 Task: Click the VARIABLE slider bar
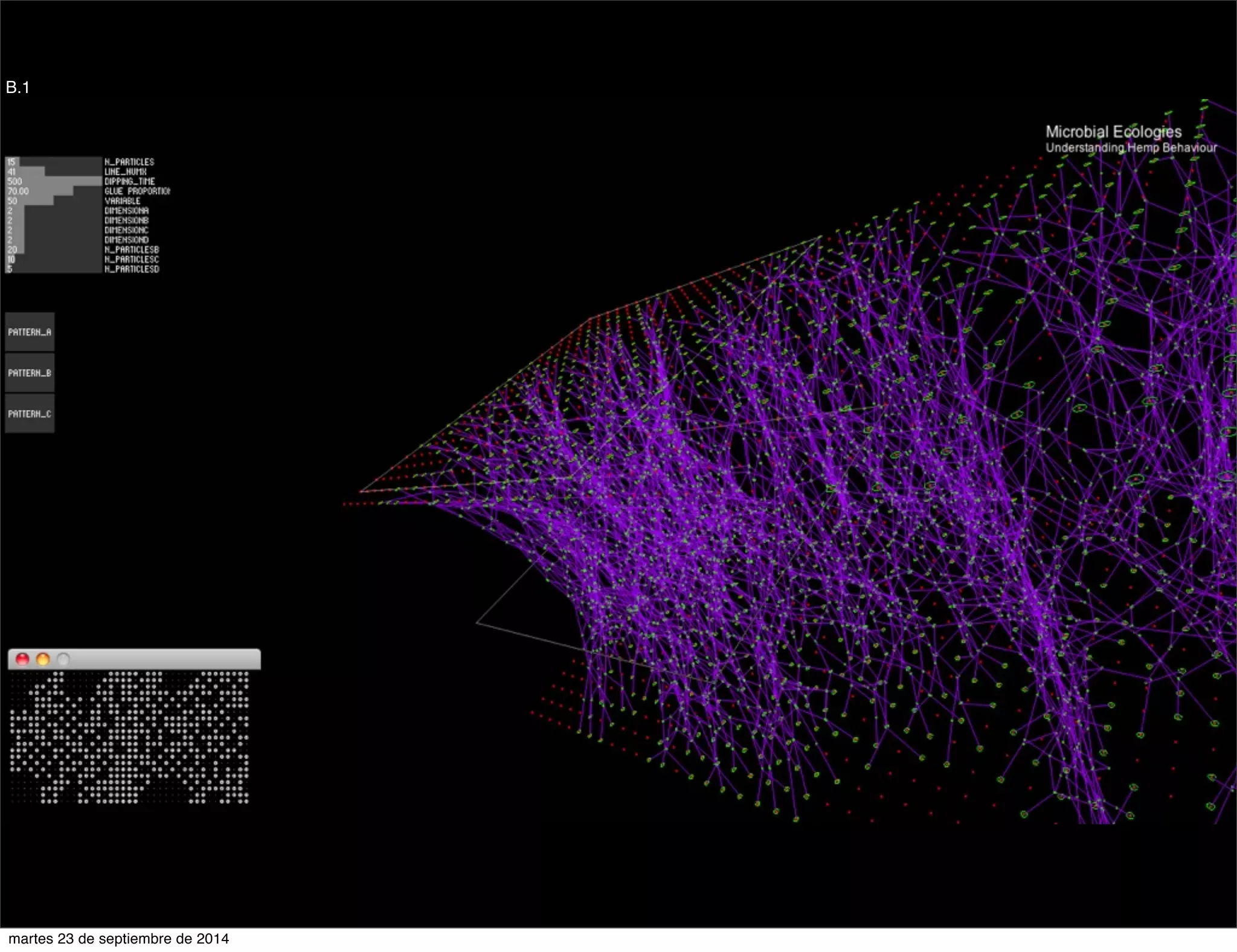[x=54, y=201]
